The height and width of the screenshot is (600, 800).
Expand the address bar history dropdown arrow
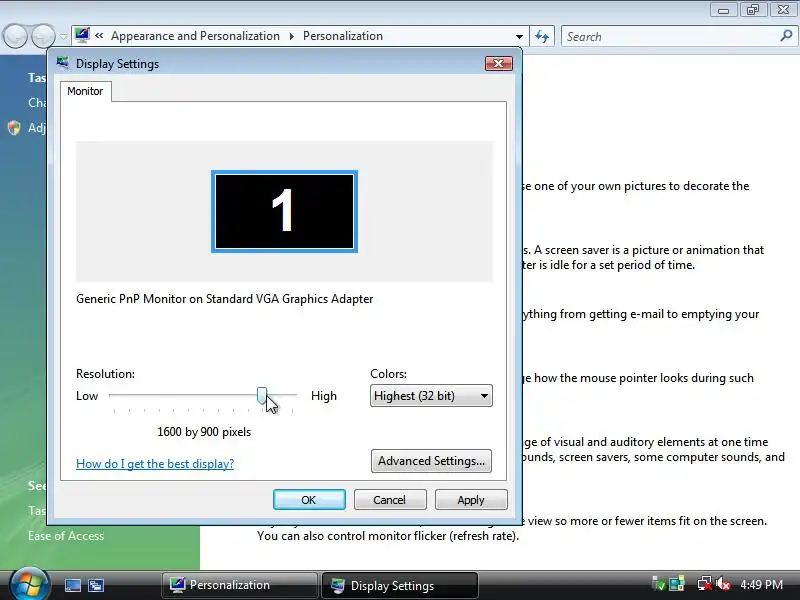coord(519,36)
